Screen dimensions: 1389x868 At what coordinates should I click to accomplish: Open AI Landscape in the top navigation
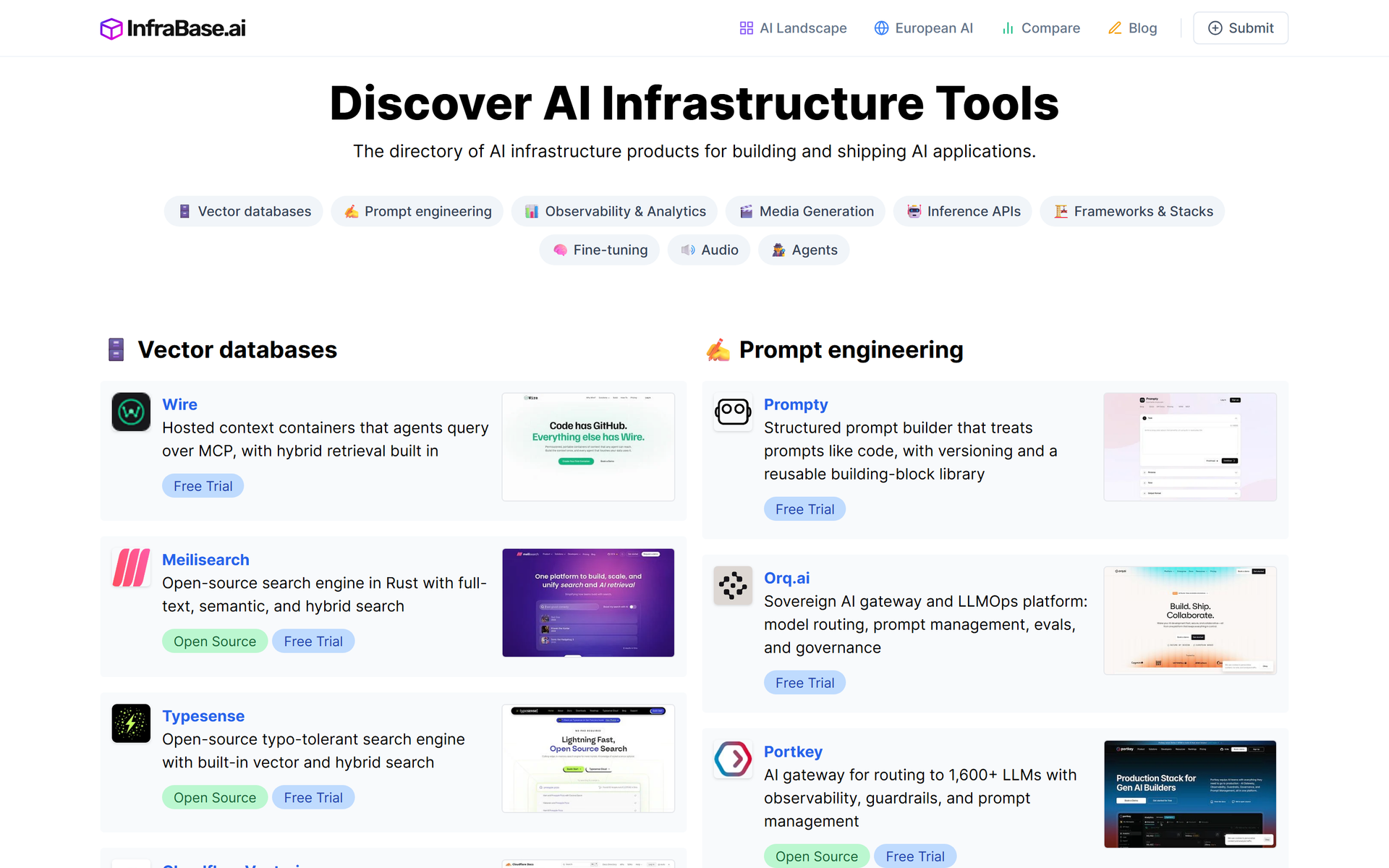(793, 28)
